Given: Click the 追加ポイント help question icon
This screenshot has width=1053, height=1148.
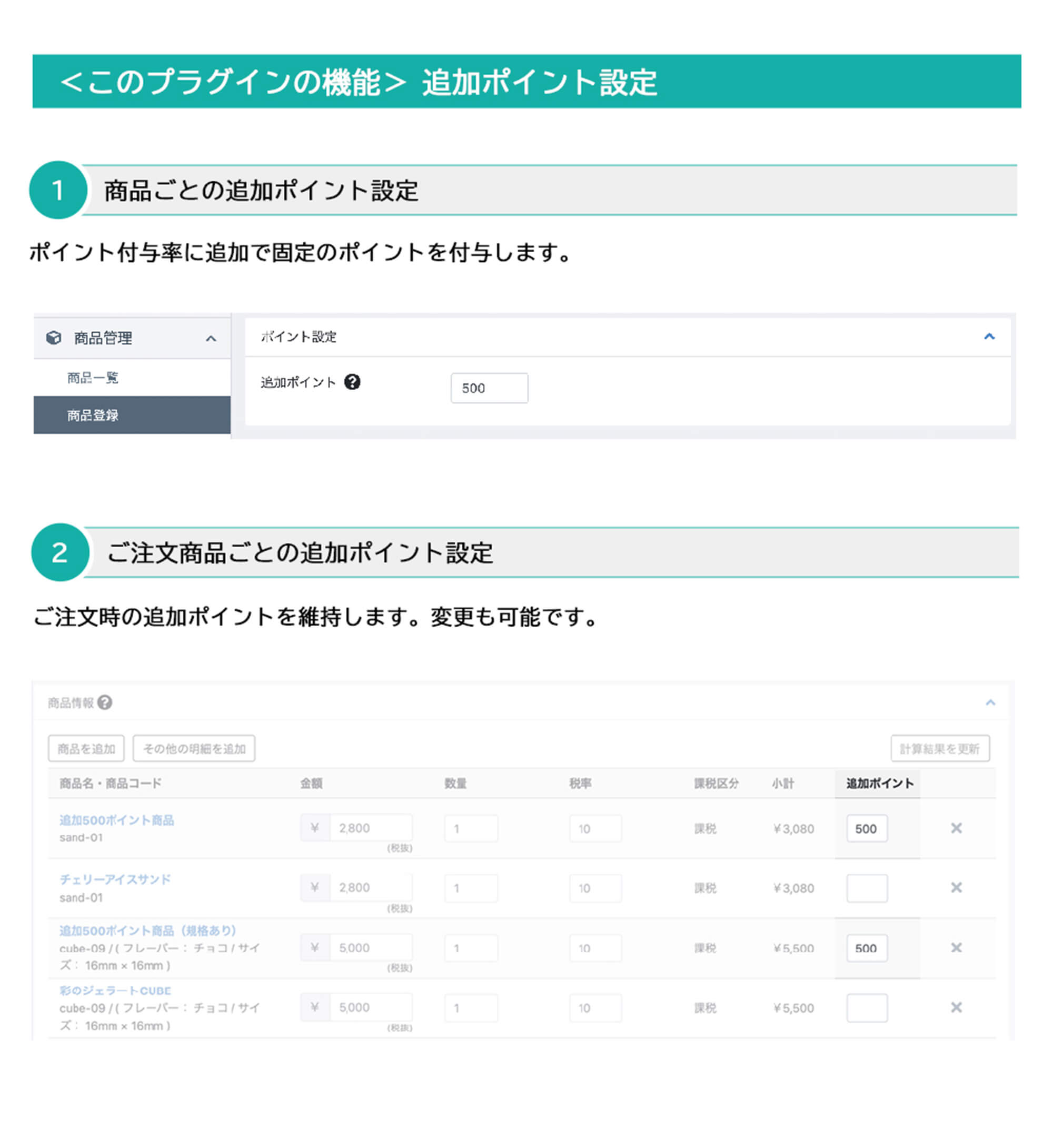Looking at the screenshot, I should [x=352, y=382].
